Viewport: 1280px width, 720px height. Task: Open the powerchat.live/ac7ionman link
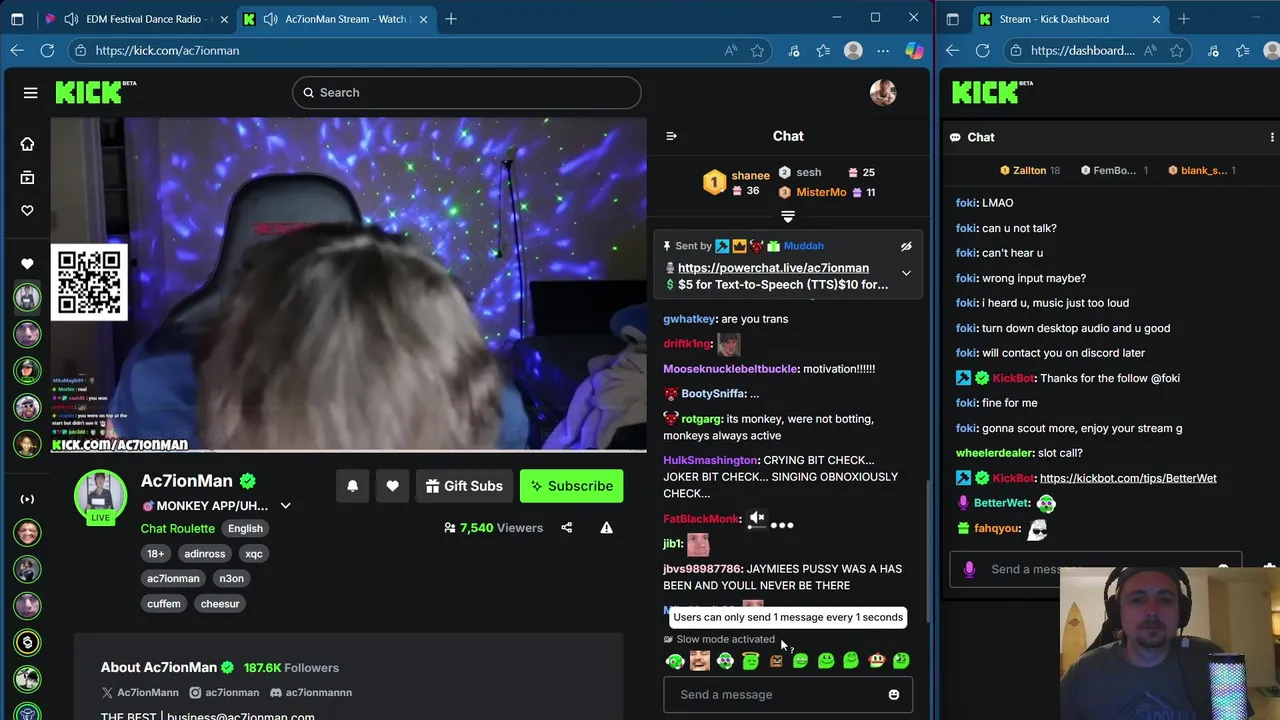pos(773,268)
